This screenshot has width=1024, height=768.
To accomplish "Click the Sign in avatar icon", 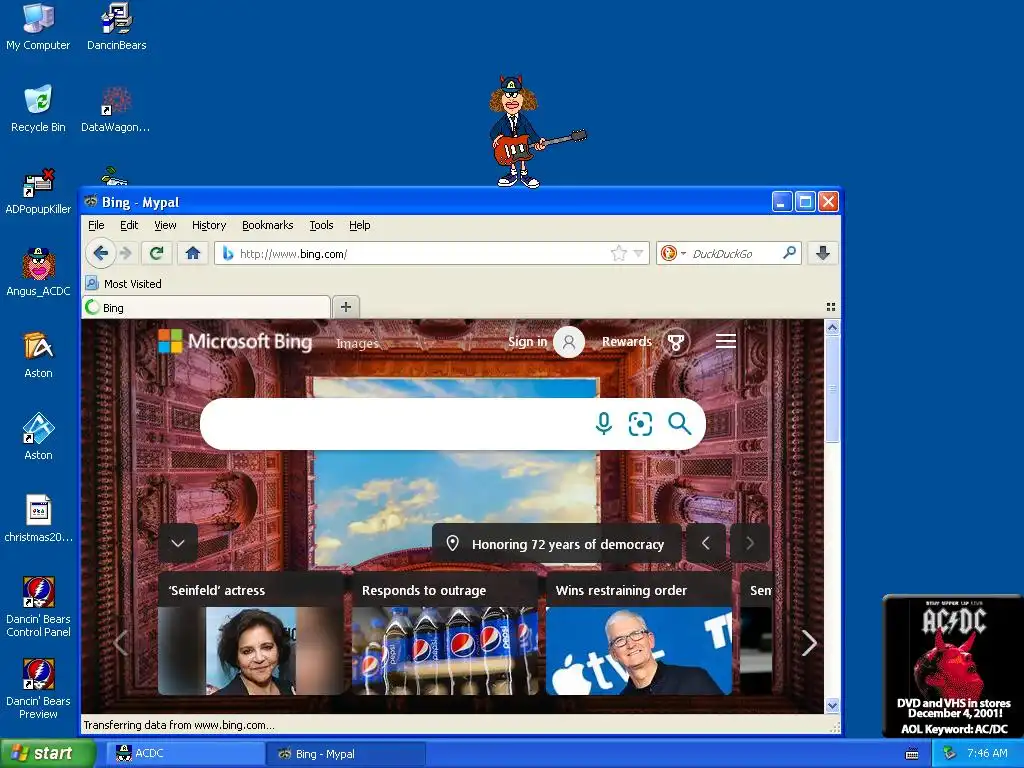I will tap(569, 342).
